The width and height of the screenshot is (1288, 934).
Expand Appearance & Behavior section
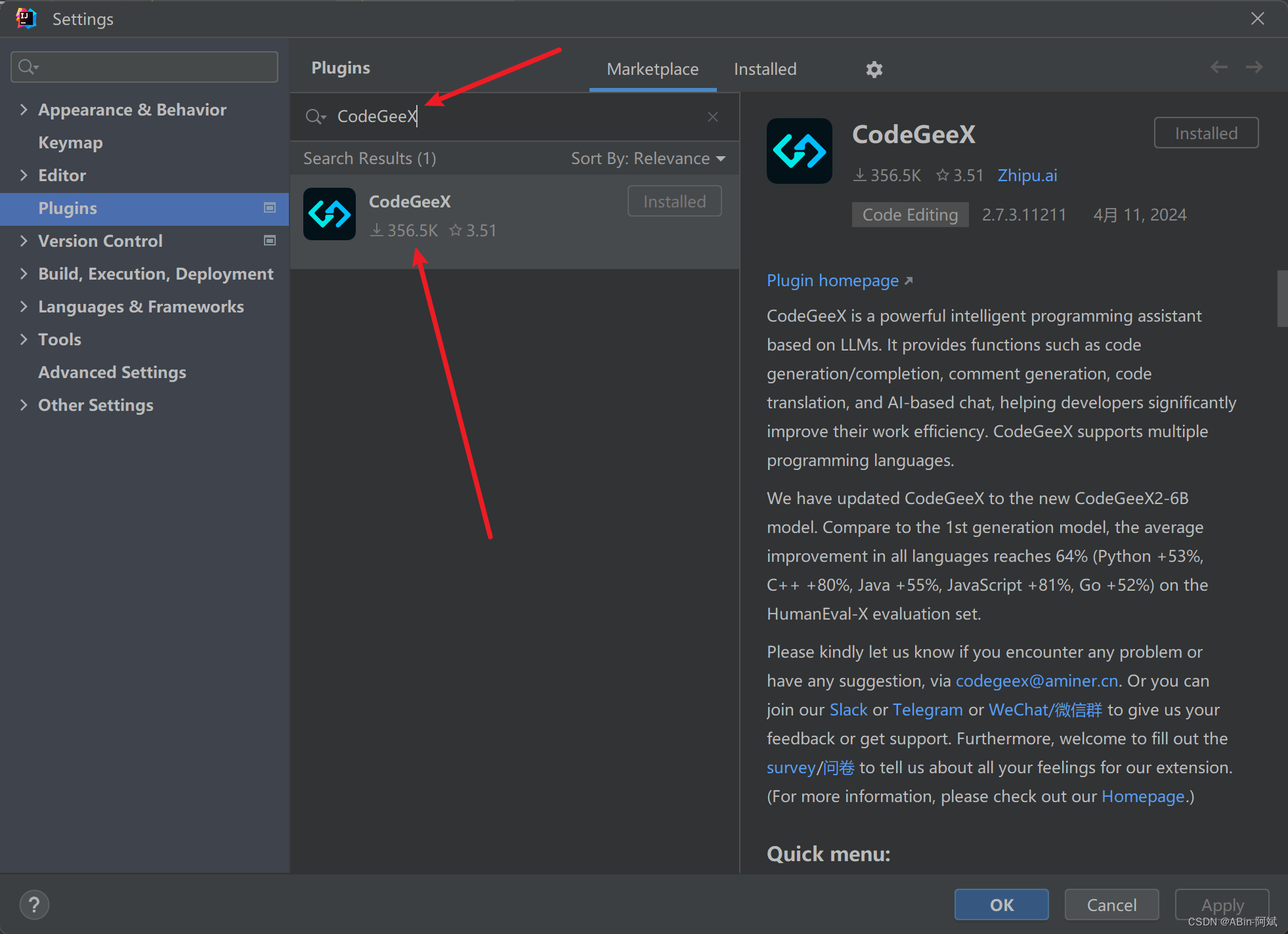pyautogui.click(x=24, y=110)
